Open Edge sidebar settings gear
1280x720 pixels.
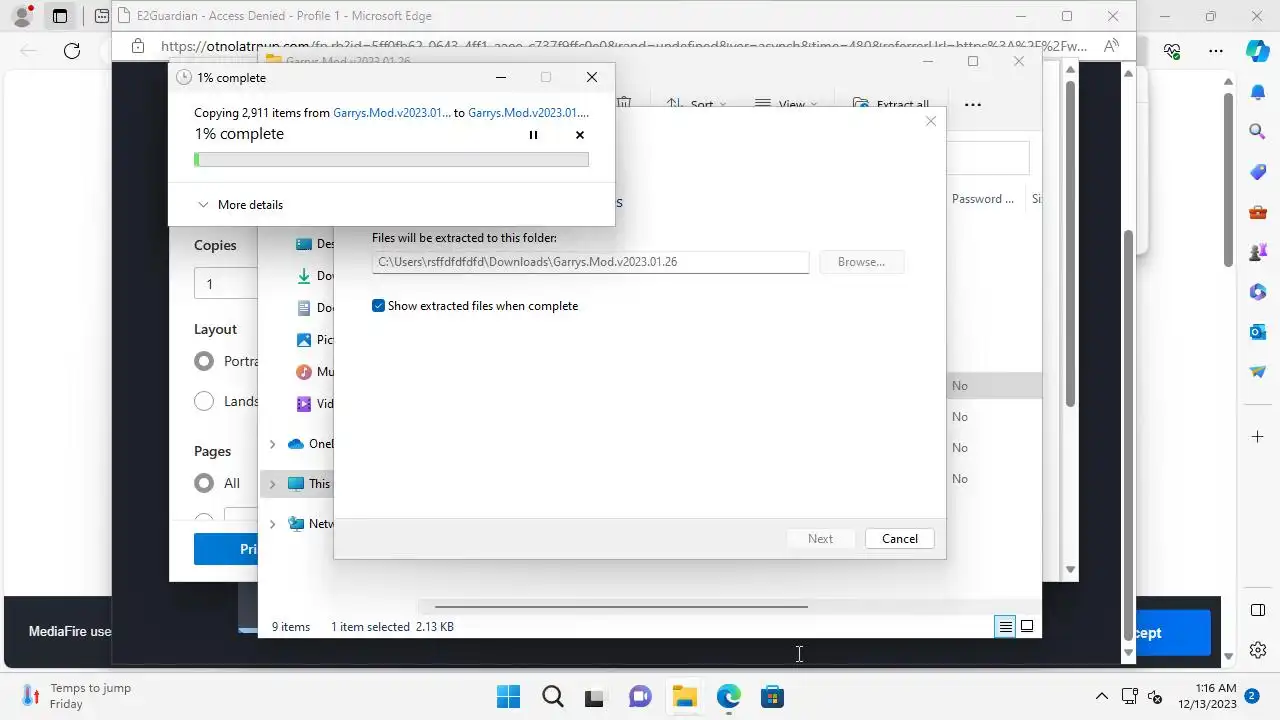pyautogui.click(x=1258, y=651)
